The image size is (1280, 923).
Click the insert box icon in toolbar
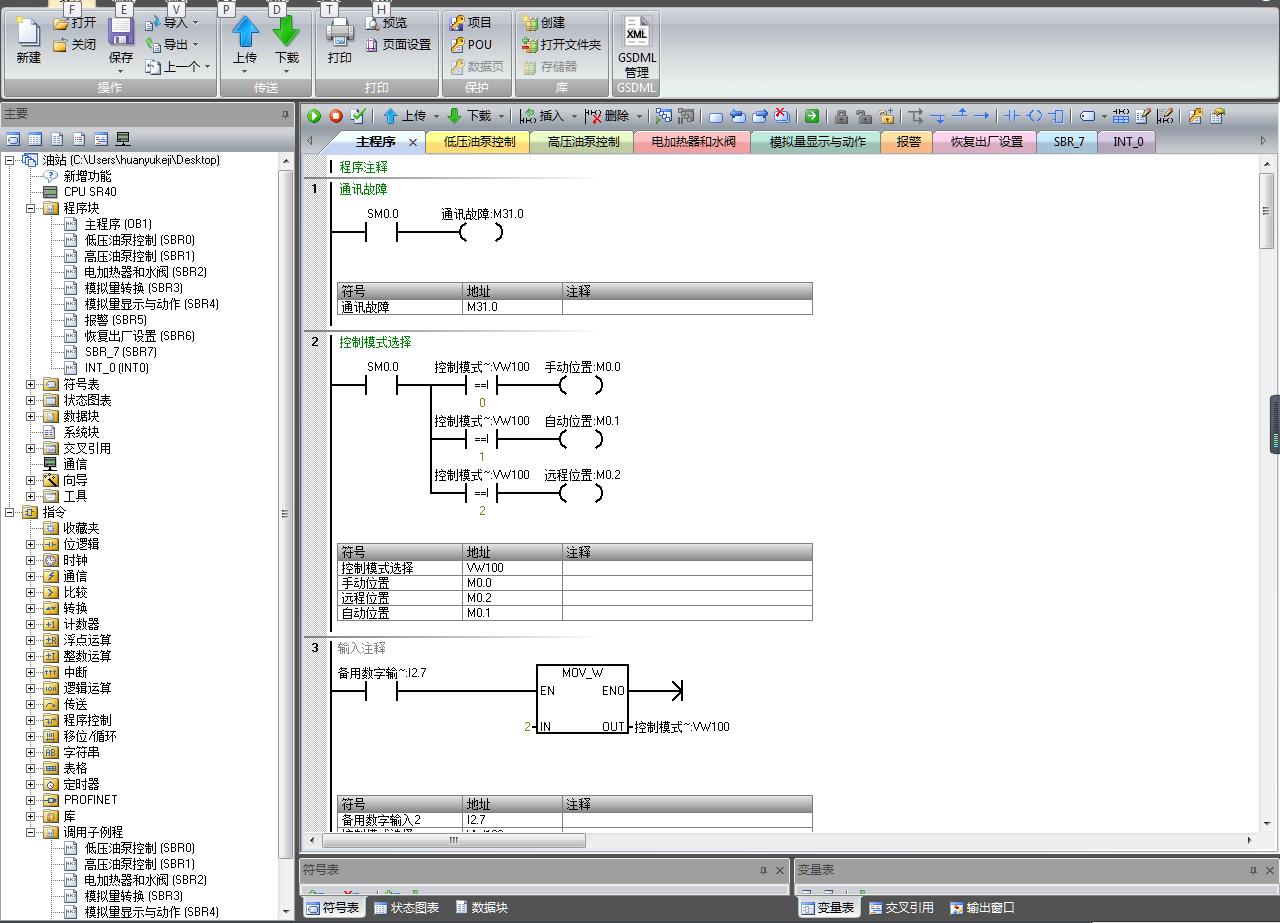(1057, 116)
